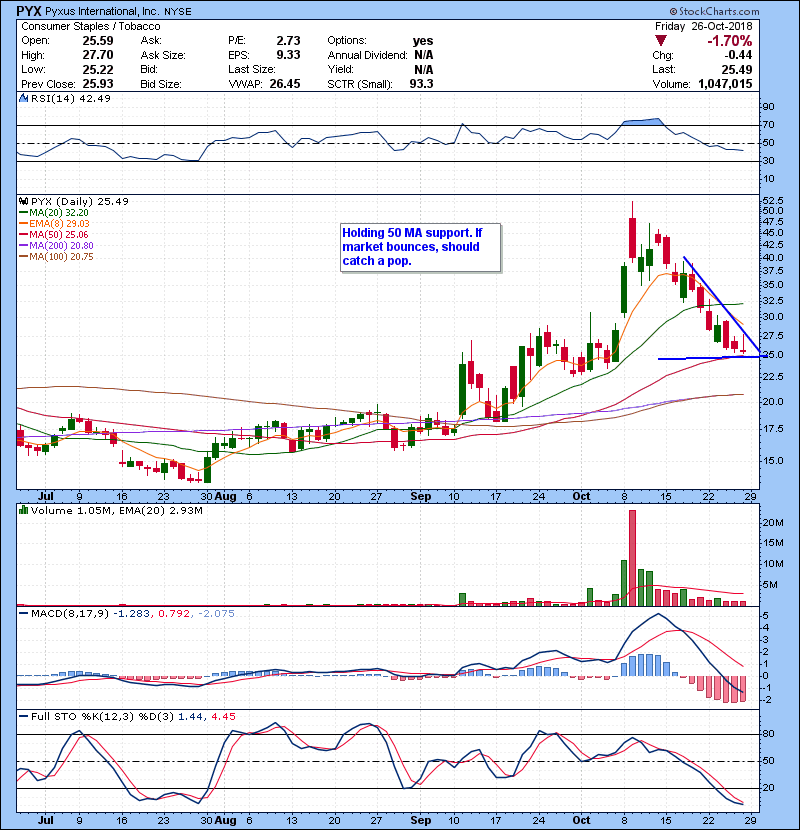
Task: Click the Pyxus International, Inc. company name
Action: pyautogui.click(x=103, y=11)
